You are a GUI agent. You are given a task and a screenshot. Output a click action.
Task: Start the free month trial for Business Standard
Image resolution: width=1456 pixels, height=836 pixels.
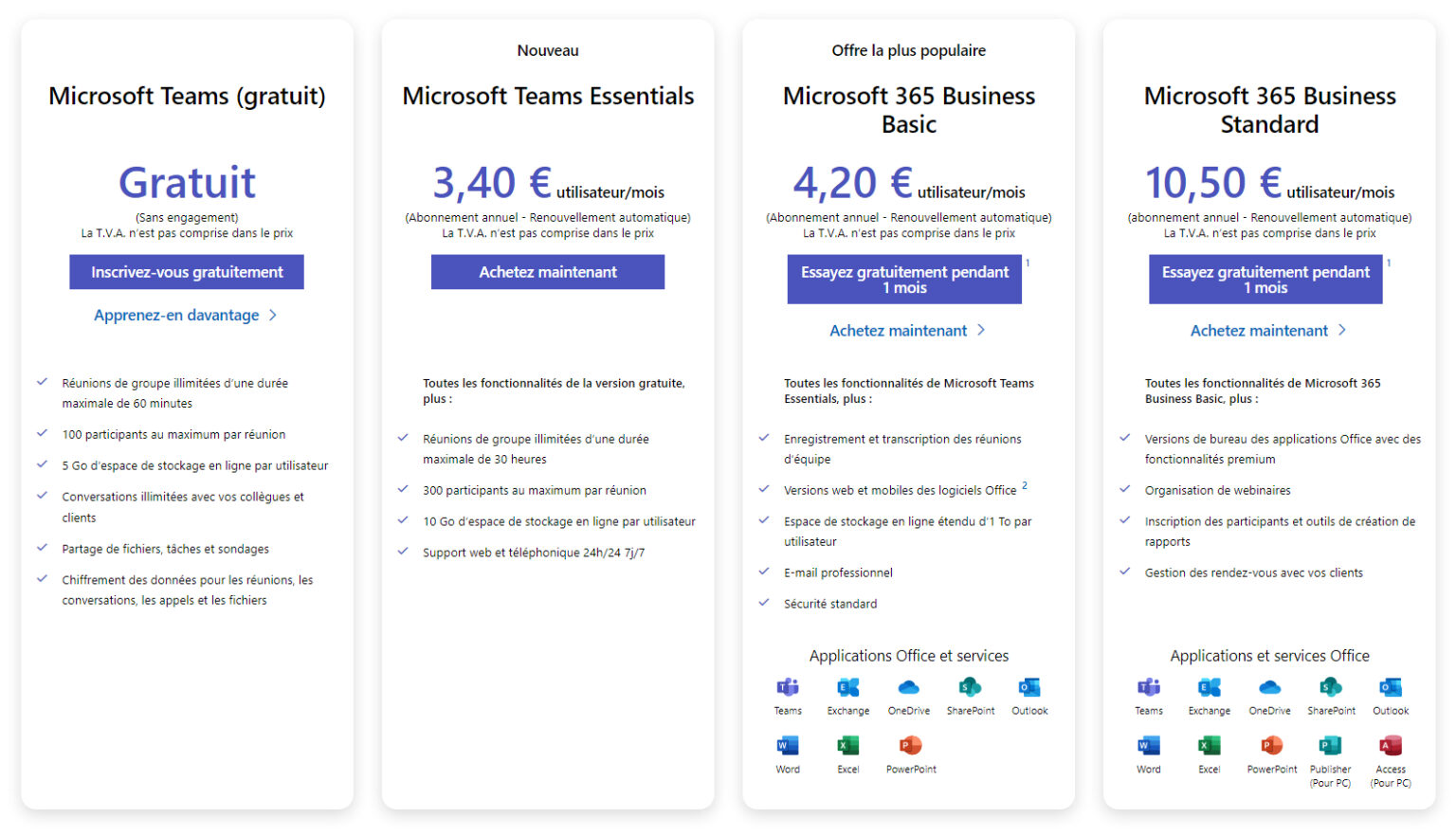pyautogui.click(x=1265, y=280)
